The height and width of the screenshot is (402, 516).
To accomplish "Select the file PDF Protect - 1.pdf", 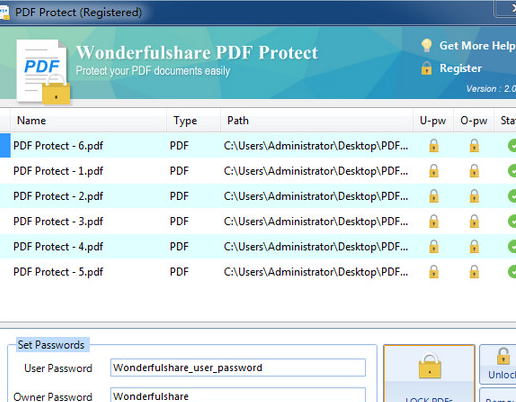I will pos(58,171).
